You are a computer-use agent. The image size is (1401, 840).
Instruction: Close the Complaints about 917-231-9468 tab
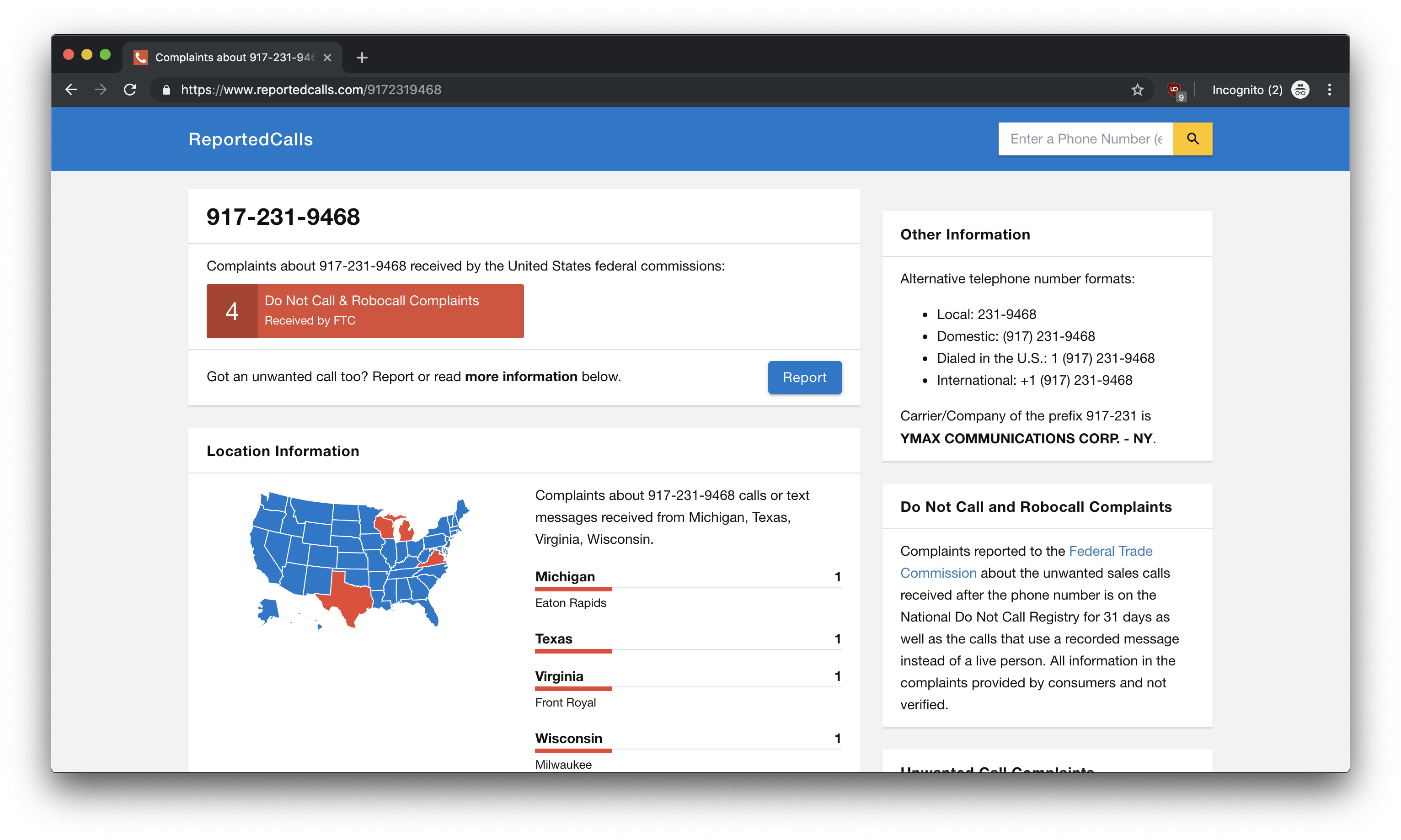tap(327, 57)
